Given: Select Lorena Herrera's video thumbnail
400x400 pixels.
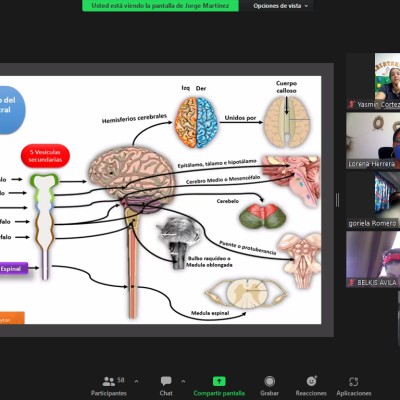Looking at the screenshot, I should [x=373, y=140].
